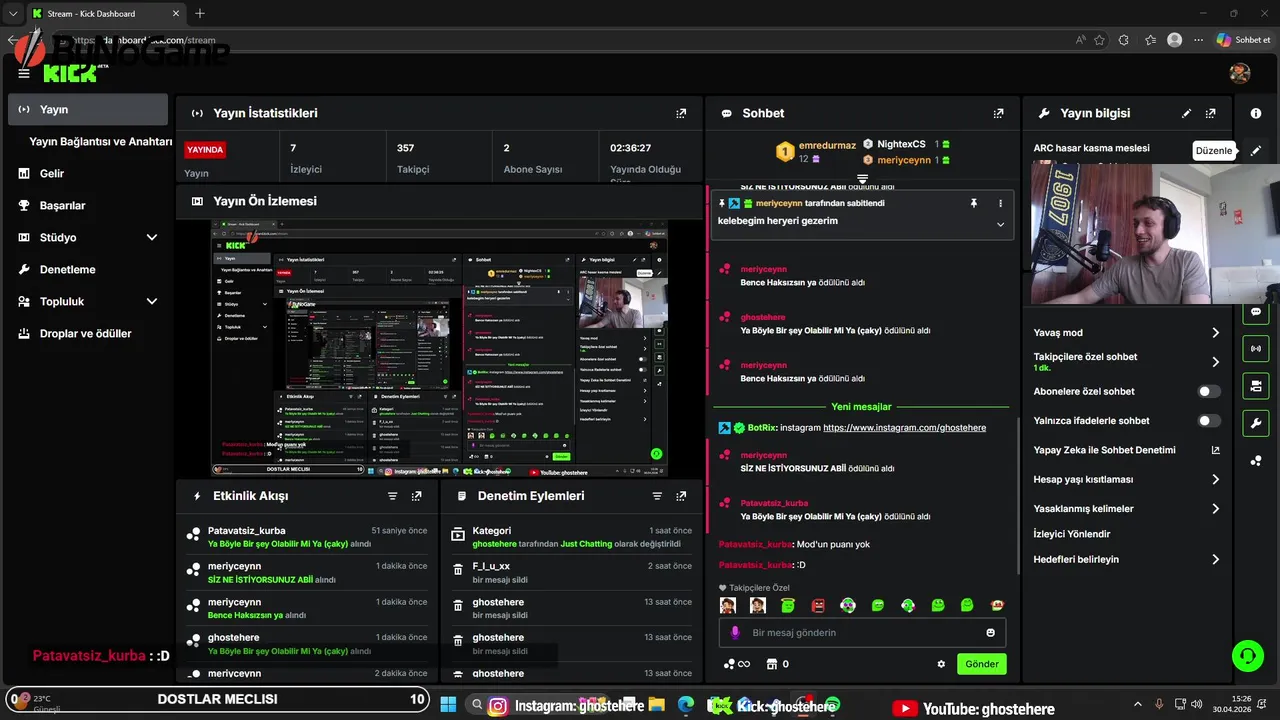This screenshot has height=720, width=1280.
Task: Pop out the Yayın Ön İzlemesi panel
Action: pos(681,201)
